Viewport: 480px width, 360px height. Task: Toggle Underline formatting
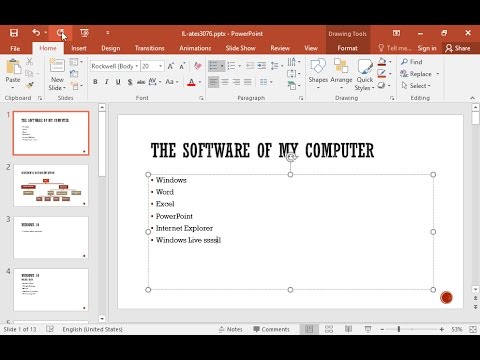pos(118,82)
